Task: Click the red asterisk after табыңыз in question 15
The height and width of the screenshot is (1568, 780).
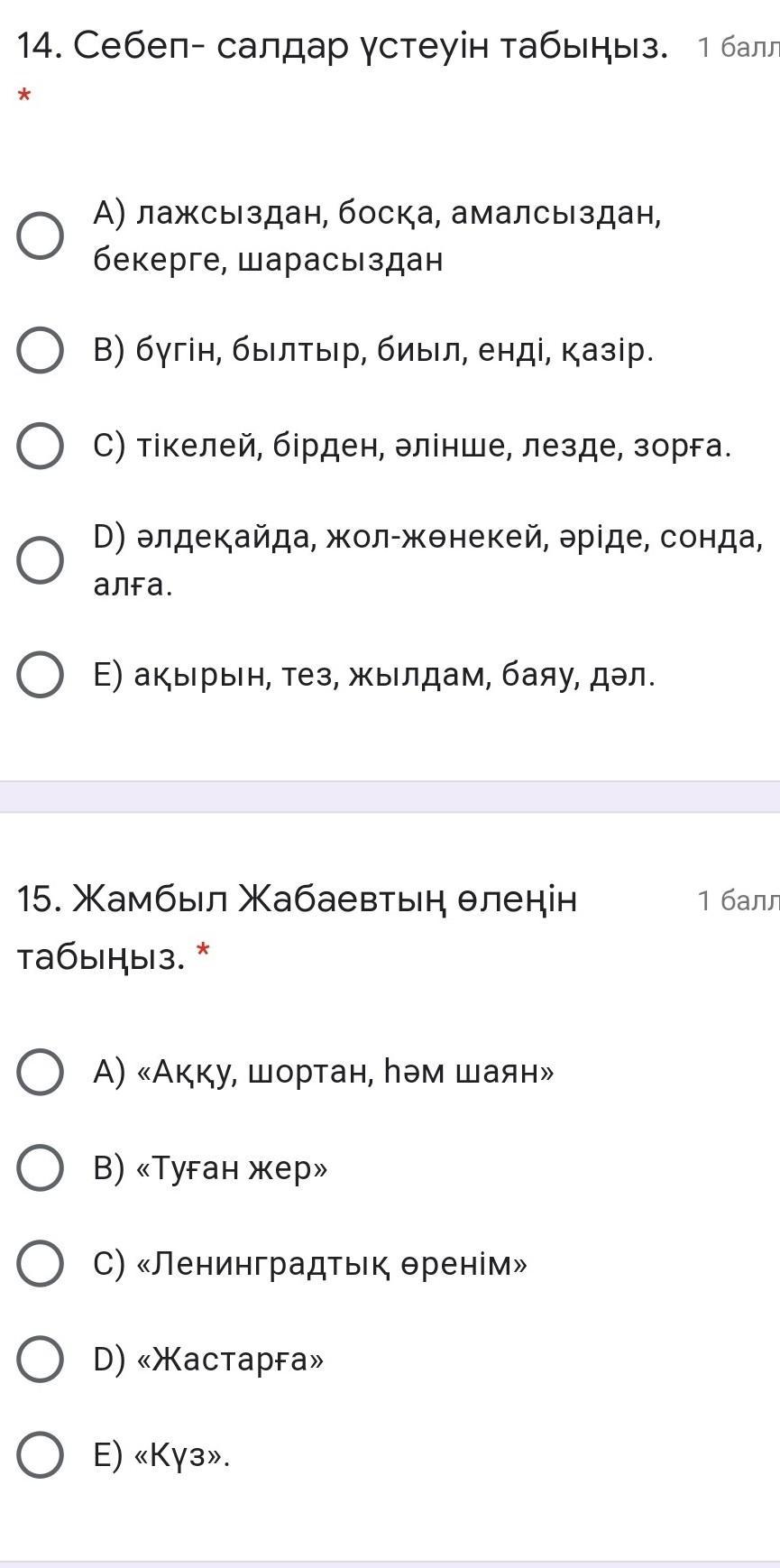Action: pos(204,950)
